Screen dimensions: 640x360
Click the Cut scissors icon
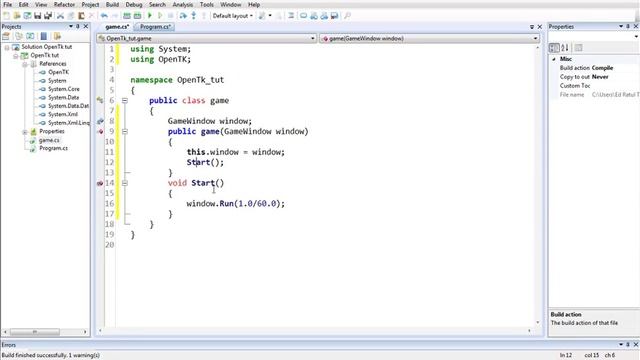[60, 16]
